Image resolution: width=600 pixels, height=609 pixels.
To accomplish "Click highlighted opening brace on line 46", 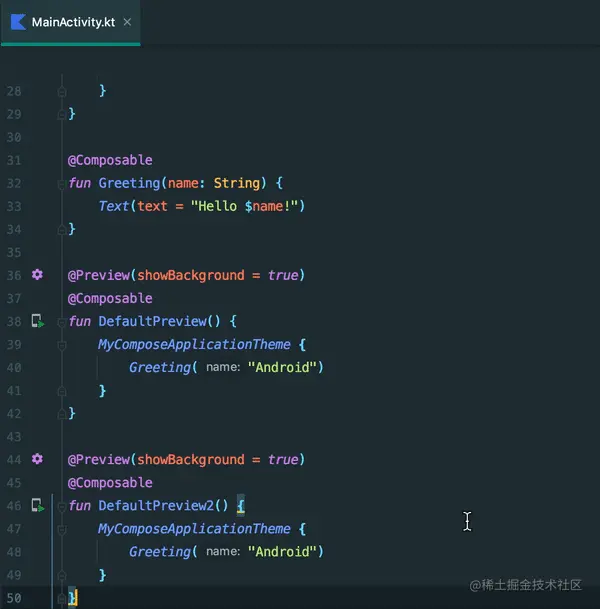I will [241, 506].
